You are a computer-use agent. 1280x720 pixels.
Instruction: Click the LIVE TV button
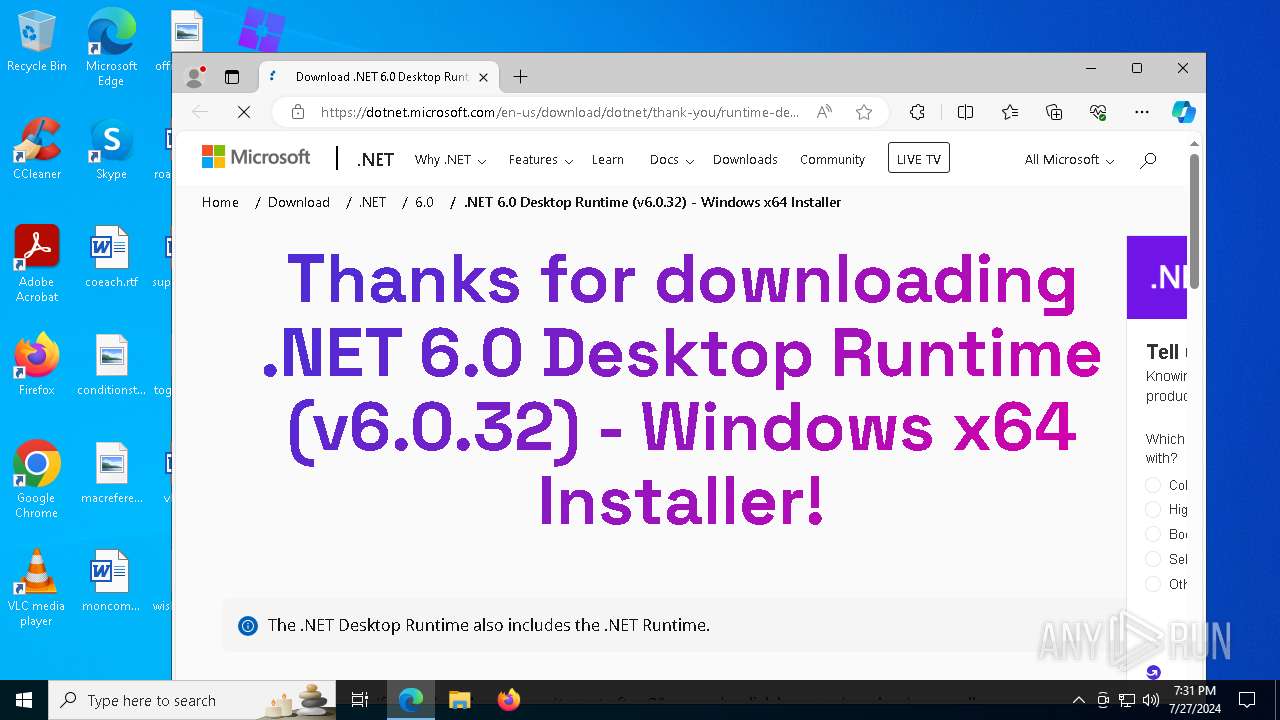point(918,159)
